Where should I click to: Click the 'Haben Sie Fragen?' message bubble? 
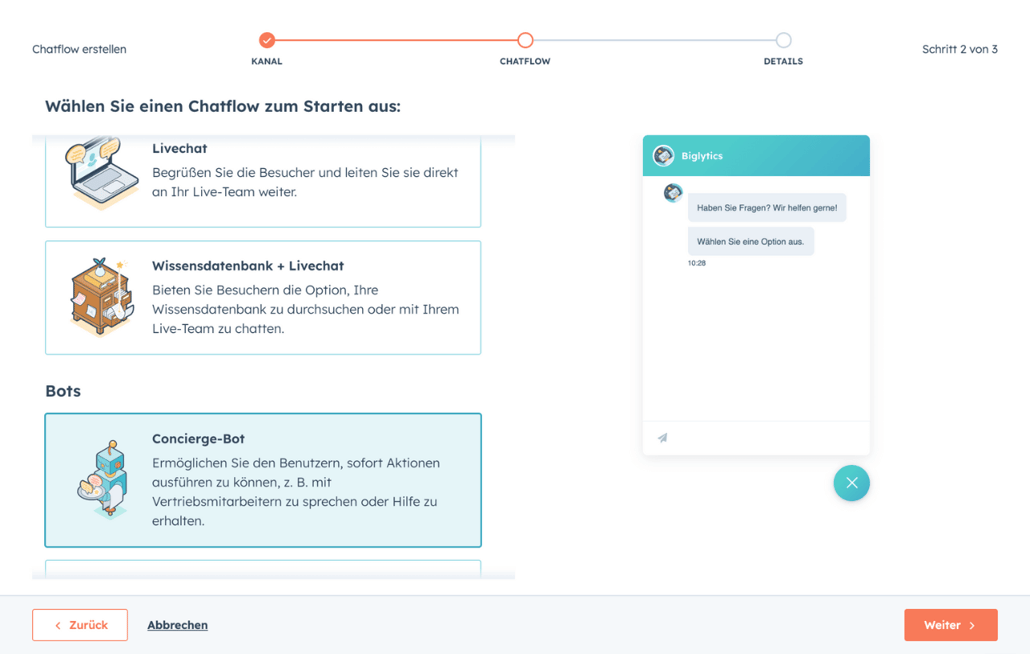[767, 207]
